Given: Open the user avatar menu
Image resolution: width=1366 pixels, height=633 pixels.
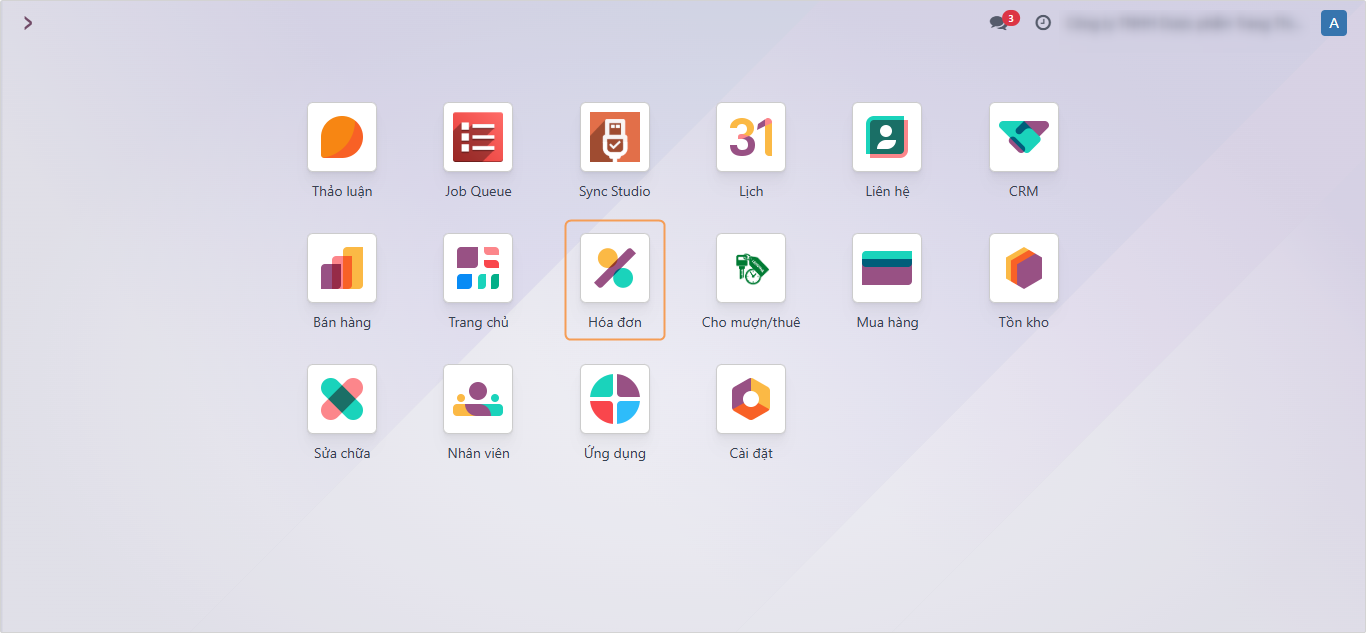Looking at the screenshot, I should [x=1333, y=23].
